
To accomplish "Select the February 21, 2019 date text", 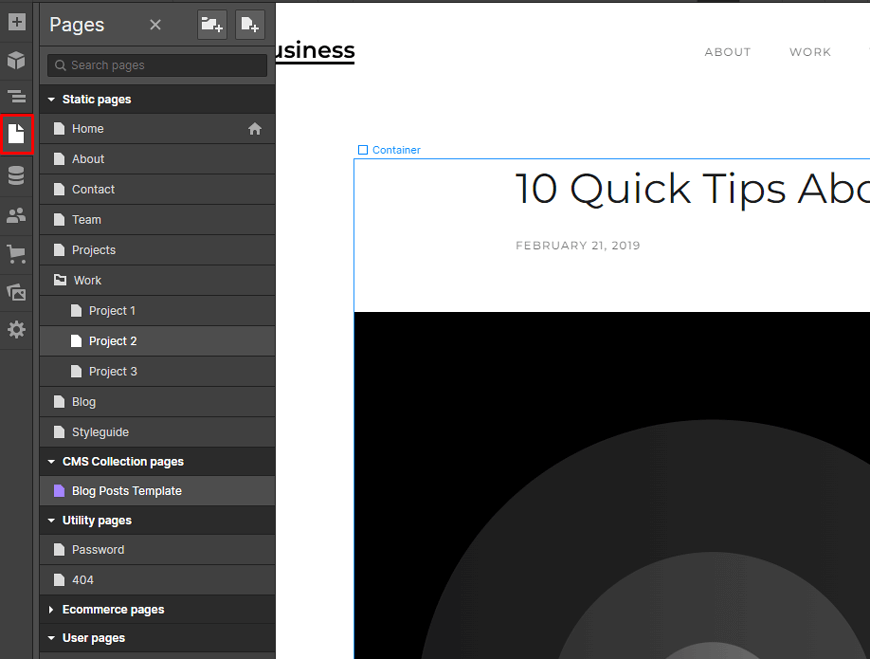I will click(578, 246).
